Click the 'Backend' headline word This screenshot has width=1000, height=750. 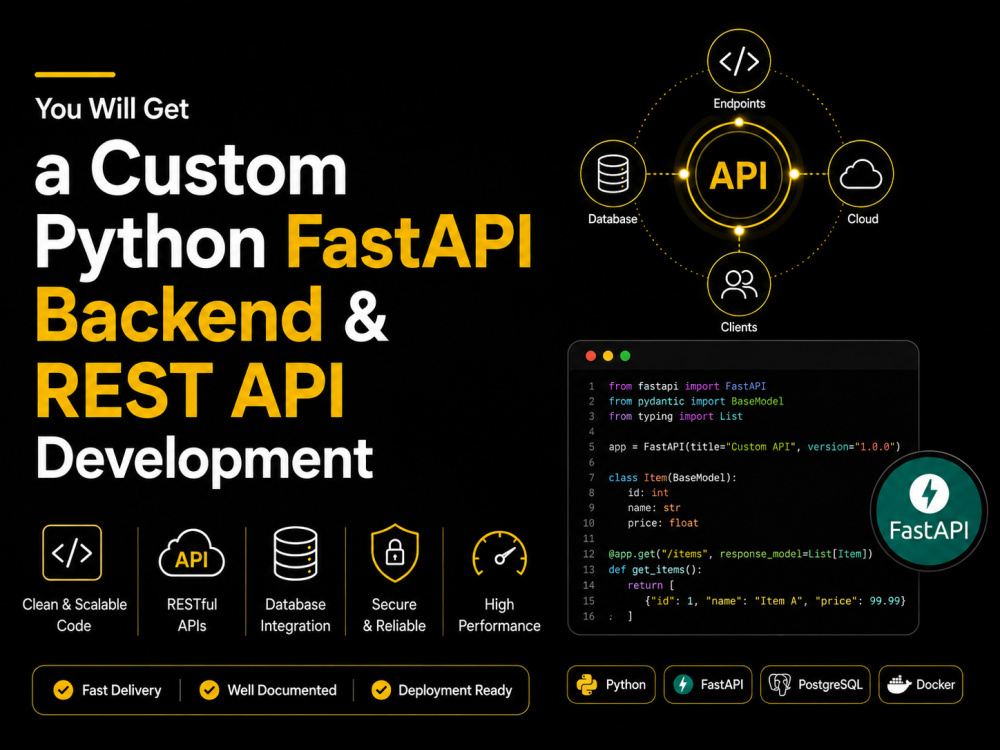click(x=179, y=314)
